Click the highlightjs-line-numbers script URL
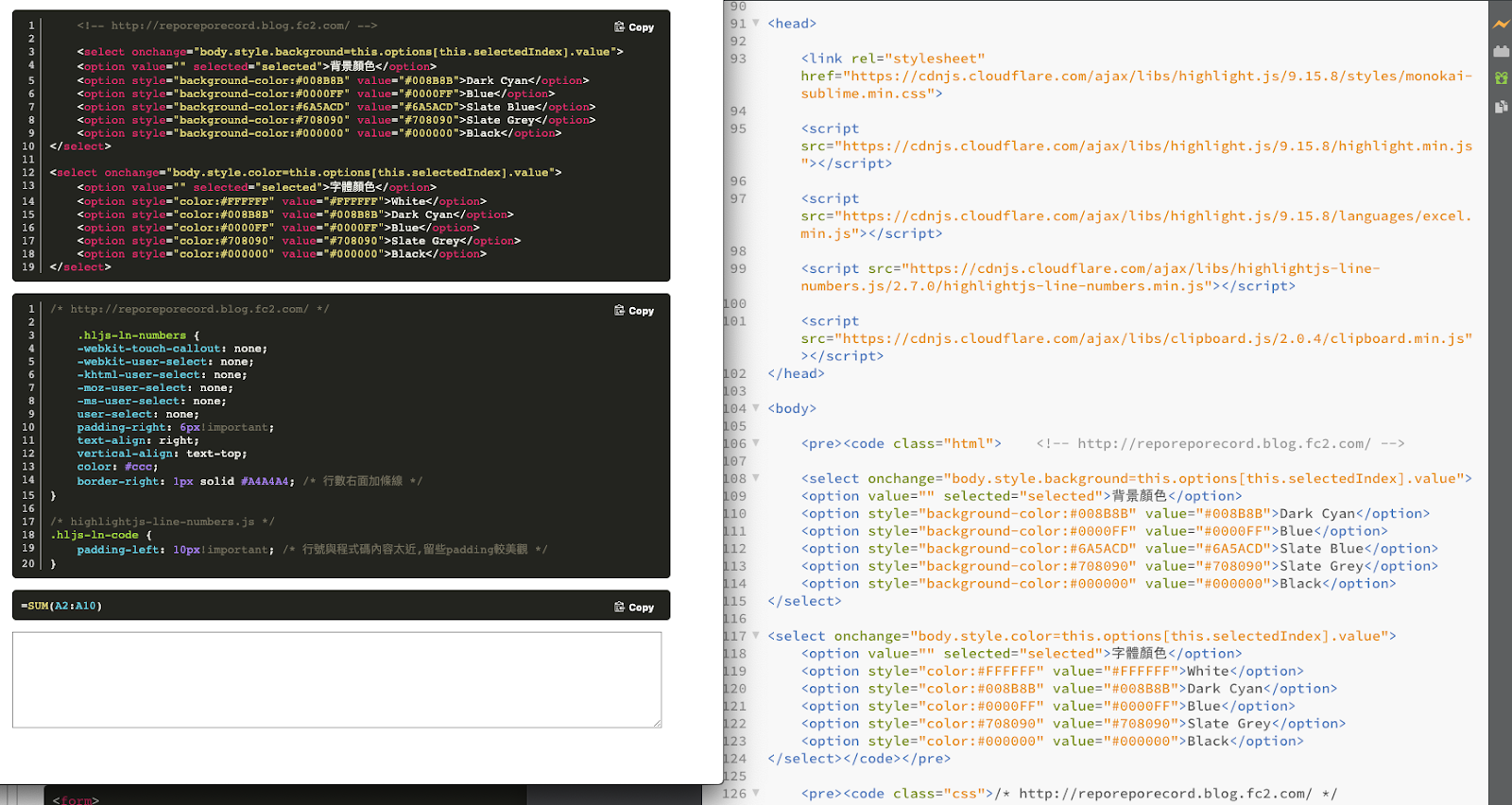 (x=1091, y=277)
